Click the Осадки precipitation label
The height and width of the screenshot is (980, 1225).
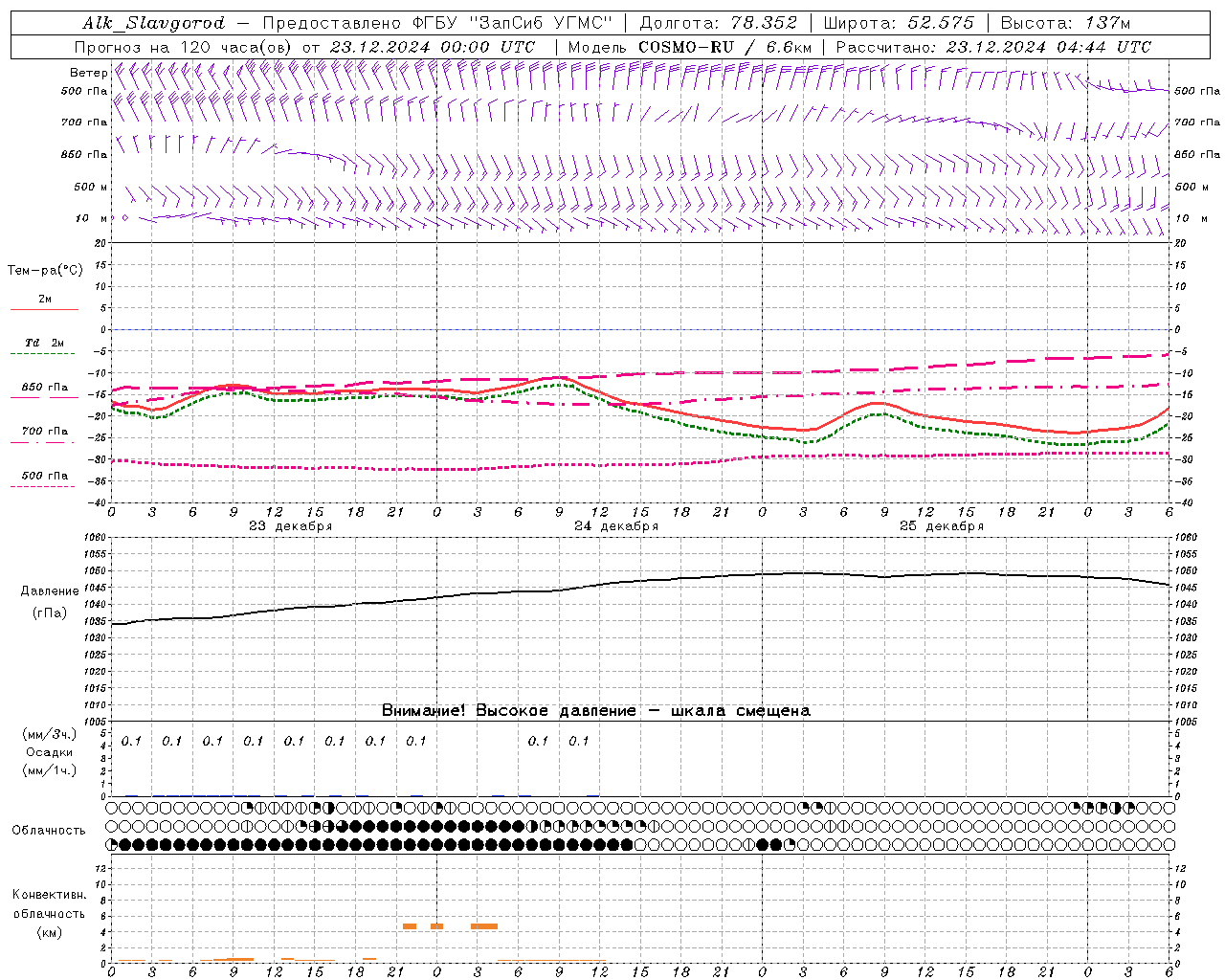click(49, 752)
